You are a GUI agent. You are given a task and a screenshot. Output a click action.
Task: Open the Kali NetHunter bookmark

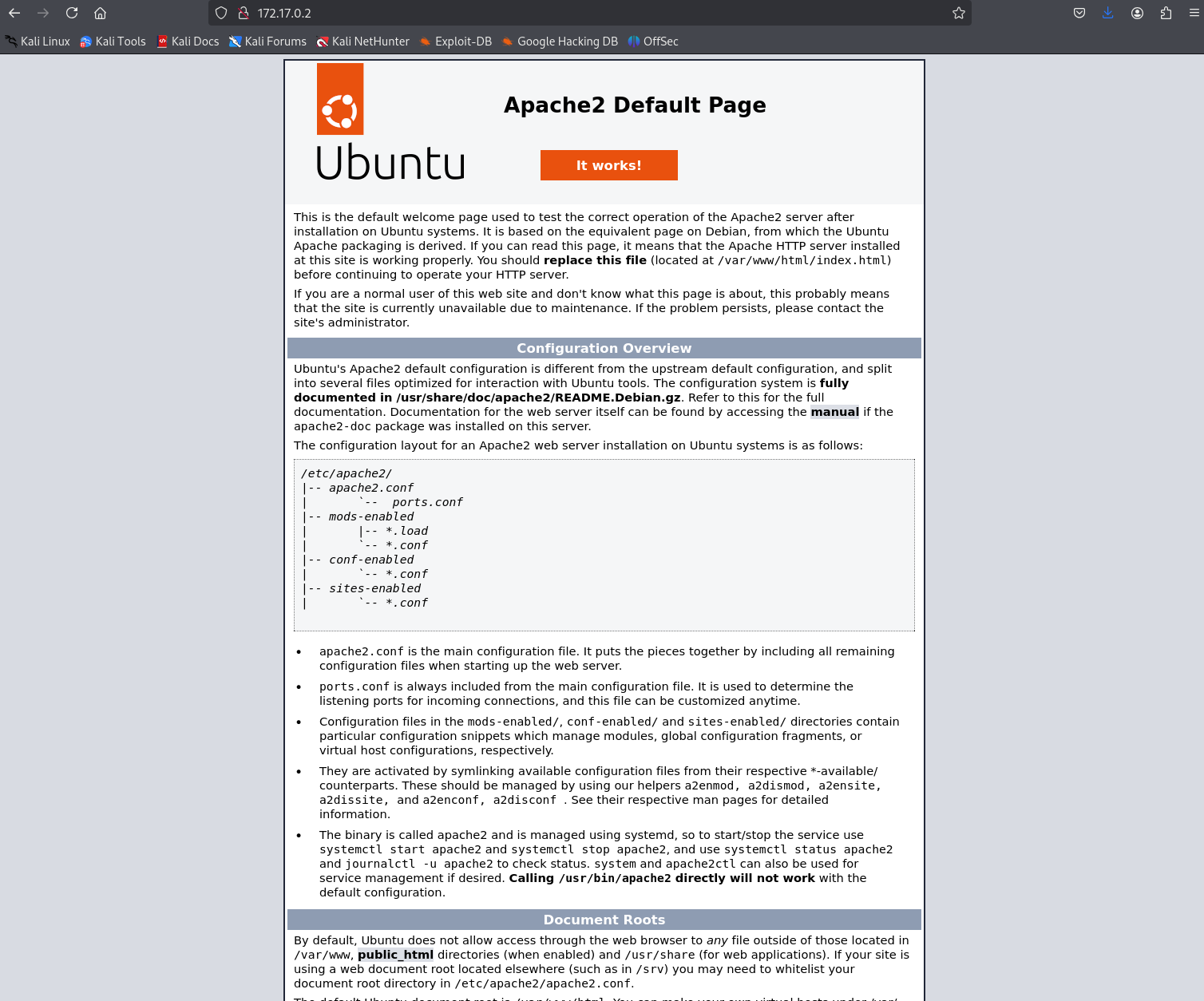pyautogui.click(x=363, y=42)
